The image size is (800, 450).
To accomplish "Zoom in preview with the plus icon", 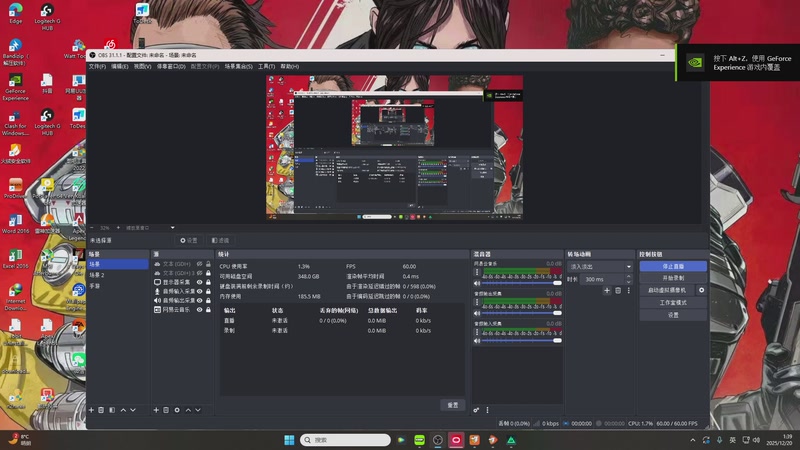I will click(x=118, y=228).
